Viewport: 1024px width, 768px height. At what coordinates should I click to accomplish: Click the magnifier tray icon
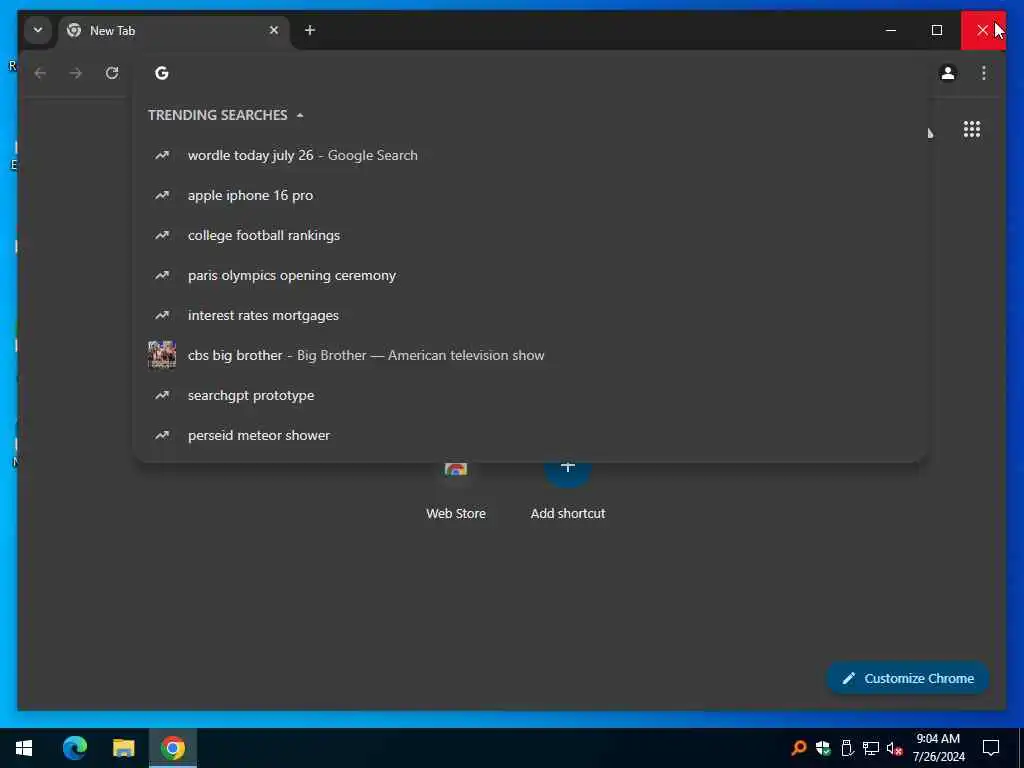[x=798, y=748]
